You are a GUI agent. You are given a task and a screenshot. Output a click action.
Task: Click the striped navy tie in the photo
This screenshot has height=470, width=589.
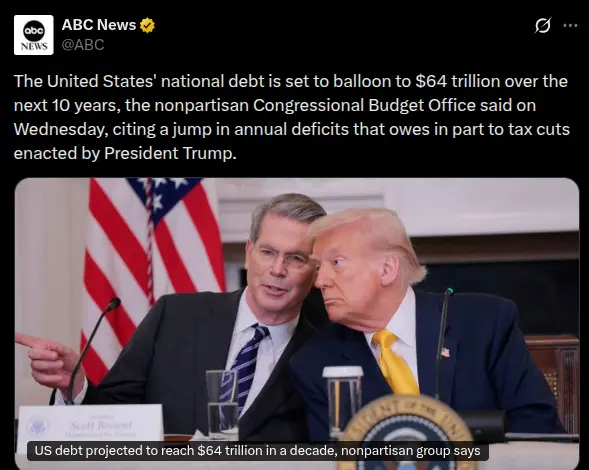point(245,364)
